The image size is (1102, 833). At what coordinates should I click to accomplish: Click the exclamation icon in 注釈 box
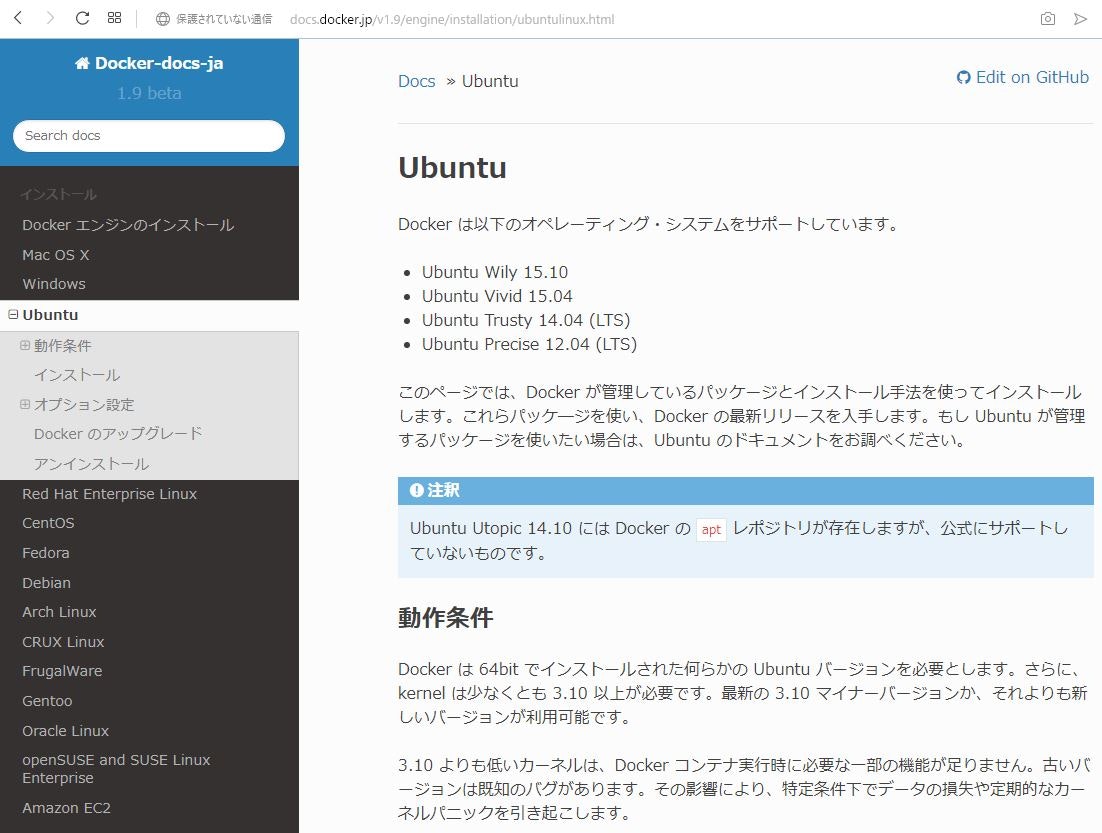point(416,490)
